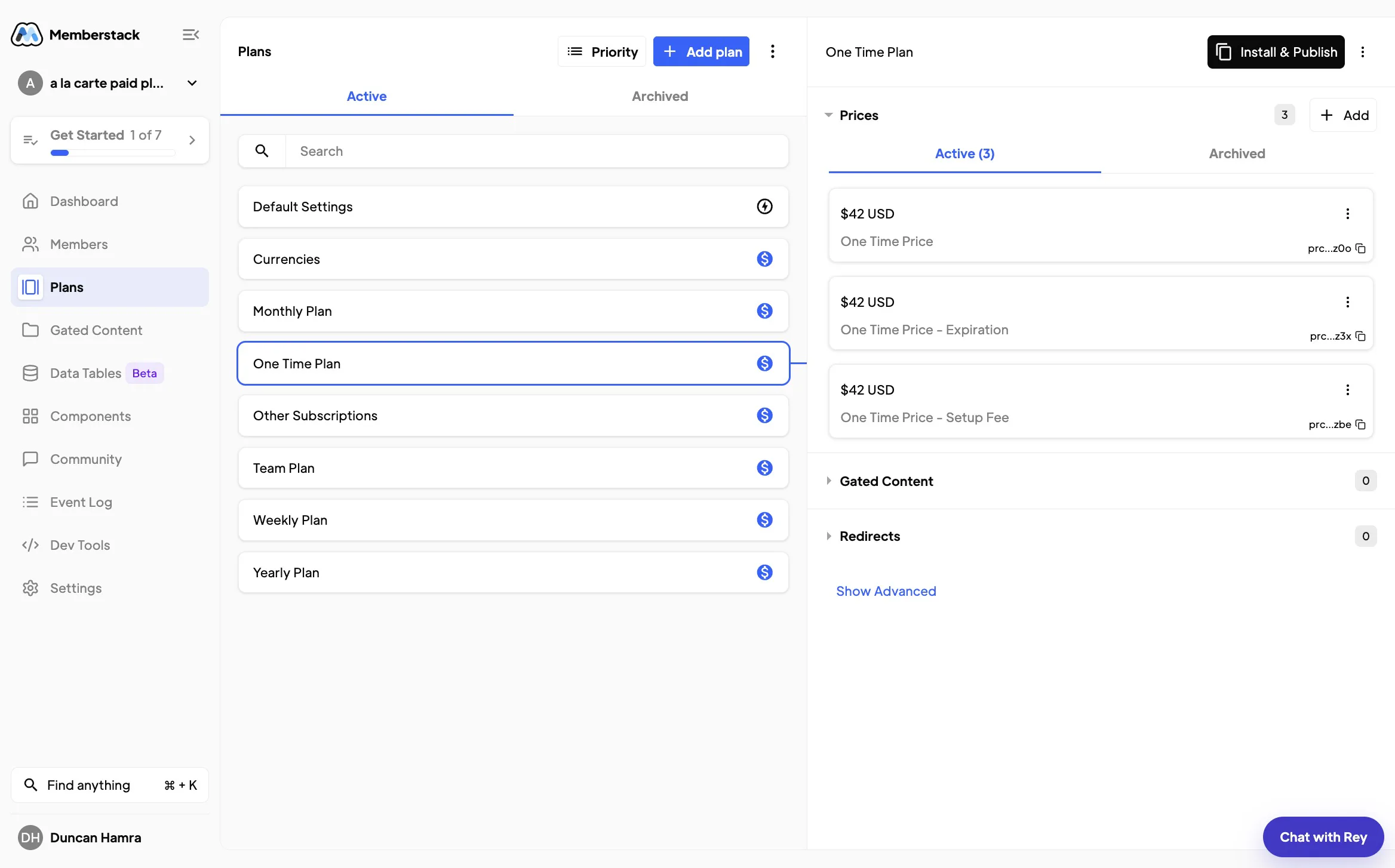Click the dollar icon on Currencies row
Image resolution: width=1395 pixels, height=868 pixels.
[765, 259]
